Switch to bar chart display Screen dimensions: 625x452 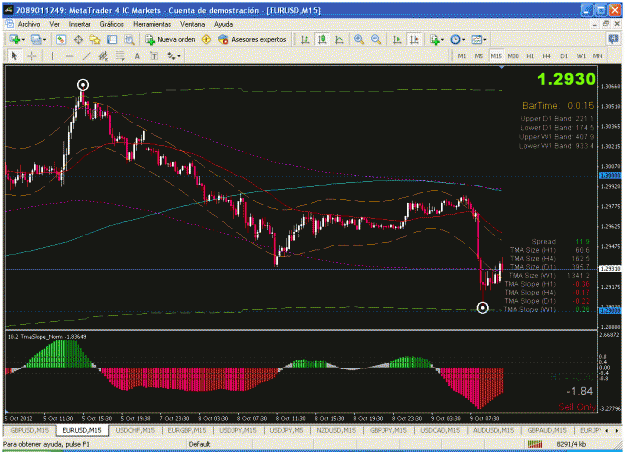tap(305, 39)
